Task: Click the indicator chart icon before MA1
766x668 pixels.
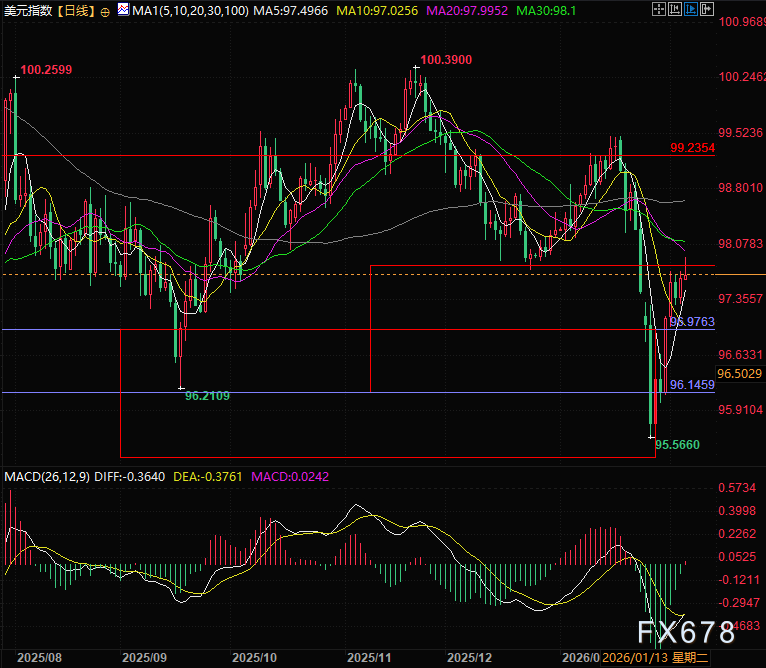Action: coord(124,10)
